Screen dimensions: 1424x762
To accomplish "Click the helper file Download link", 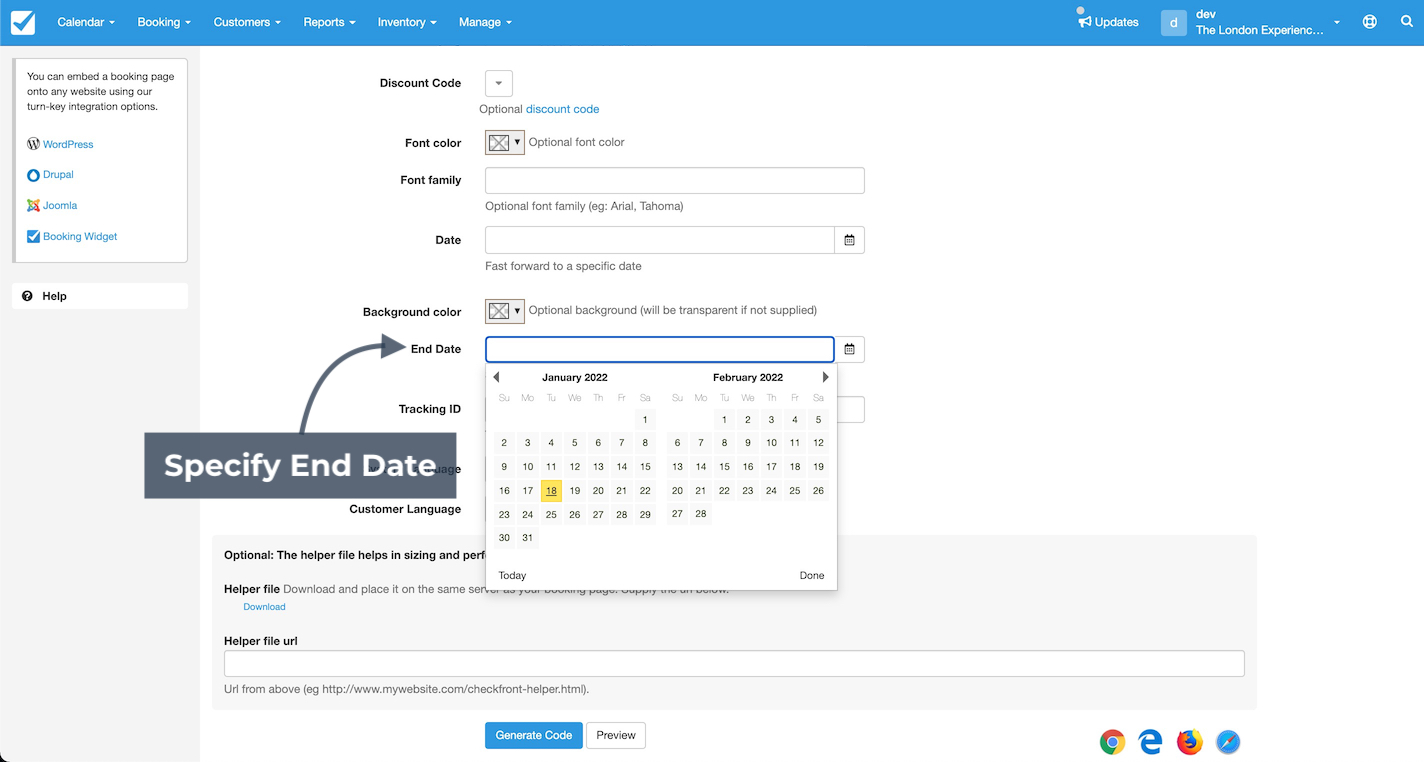I will [264, 607].
